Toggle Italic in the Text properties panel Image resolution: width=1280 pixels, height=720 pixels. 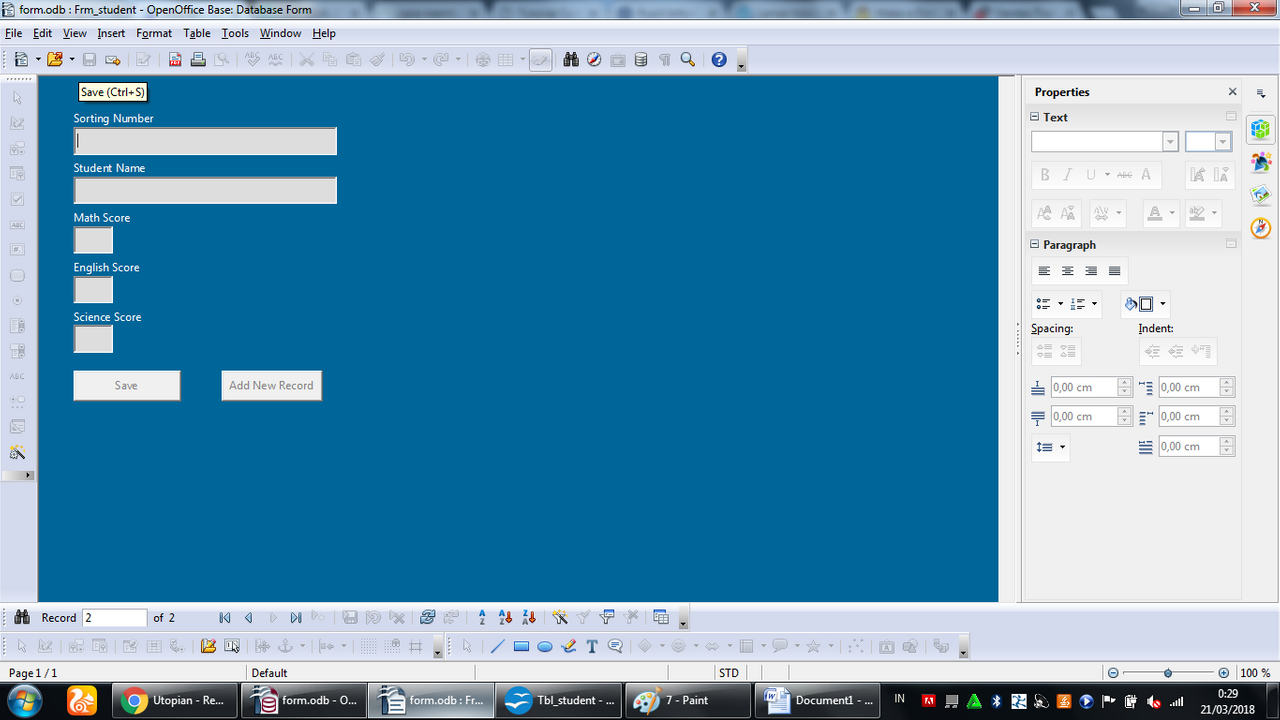pyautogui.click(x=1067, y=174)
